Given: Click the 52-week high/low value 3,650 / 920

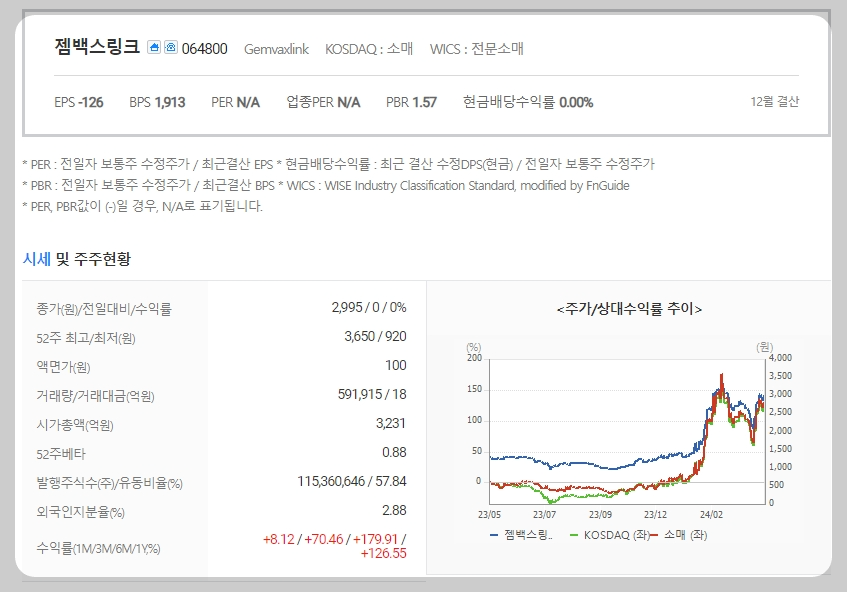Looking at the screenshot, I should point(375,337).
